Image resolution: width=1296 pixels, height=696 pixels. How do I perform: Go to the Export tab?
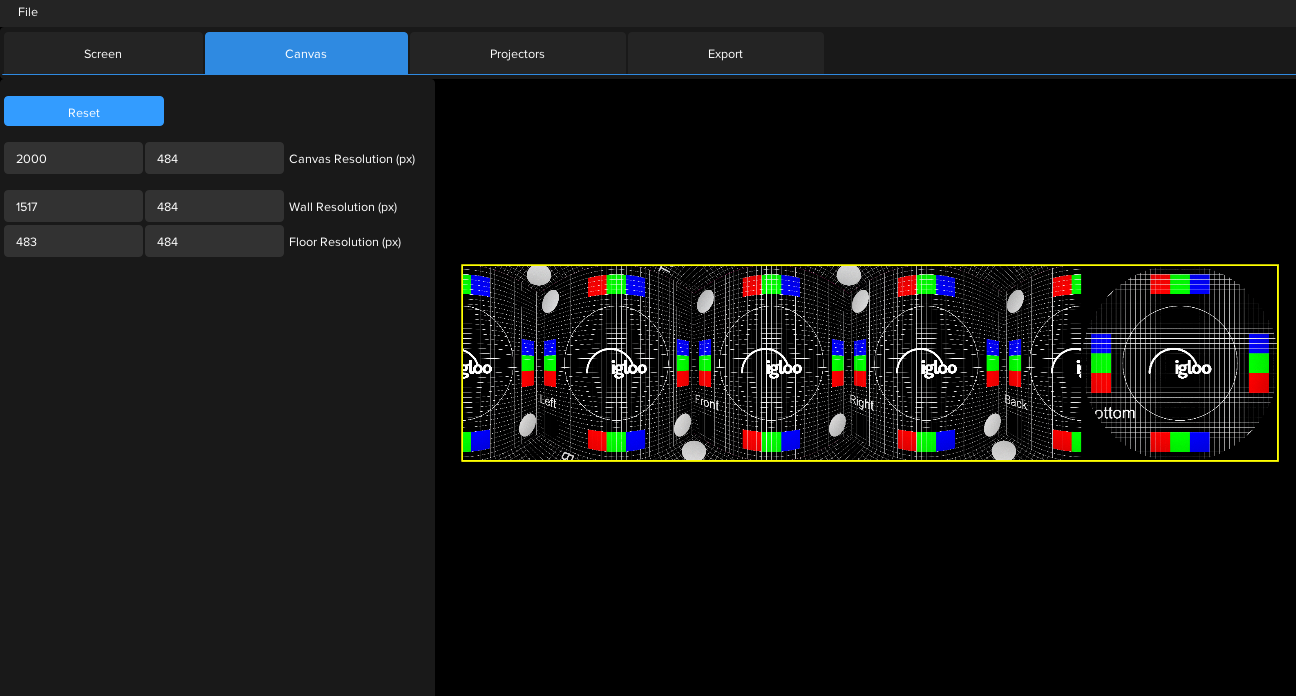725,54
